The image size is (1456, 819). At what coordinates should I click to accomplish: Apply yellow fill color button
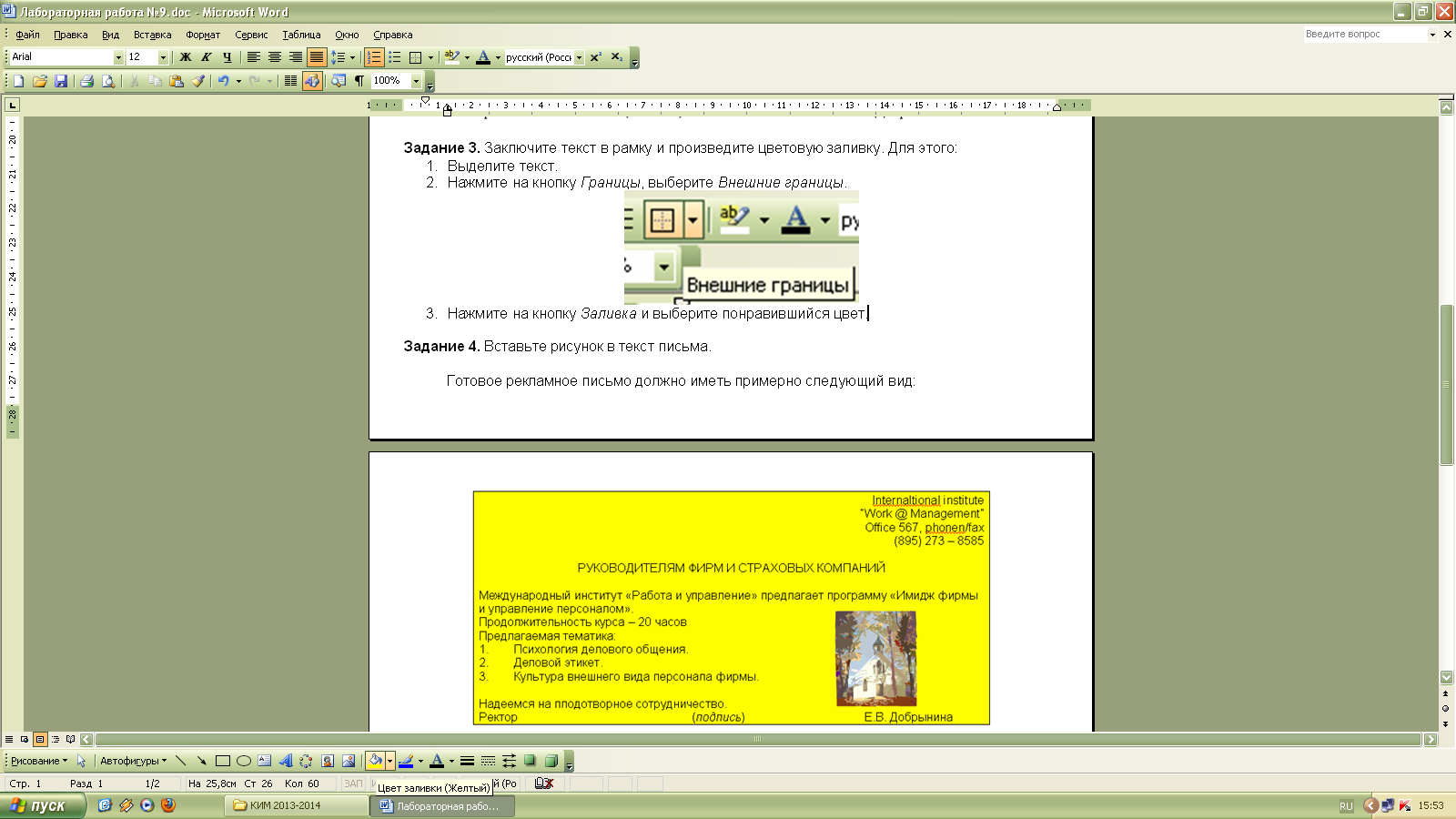[x=375, y=761]
